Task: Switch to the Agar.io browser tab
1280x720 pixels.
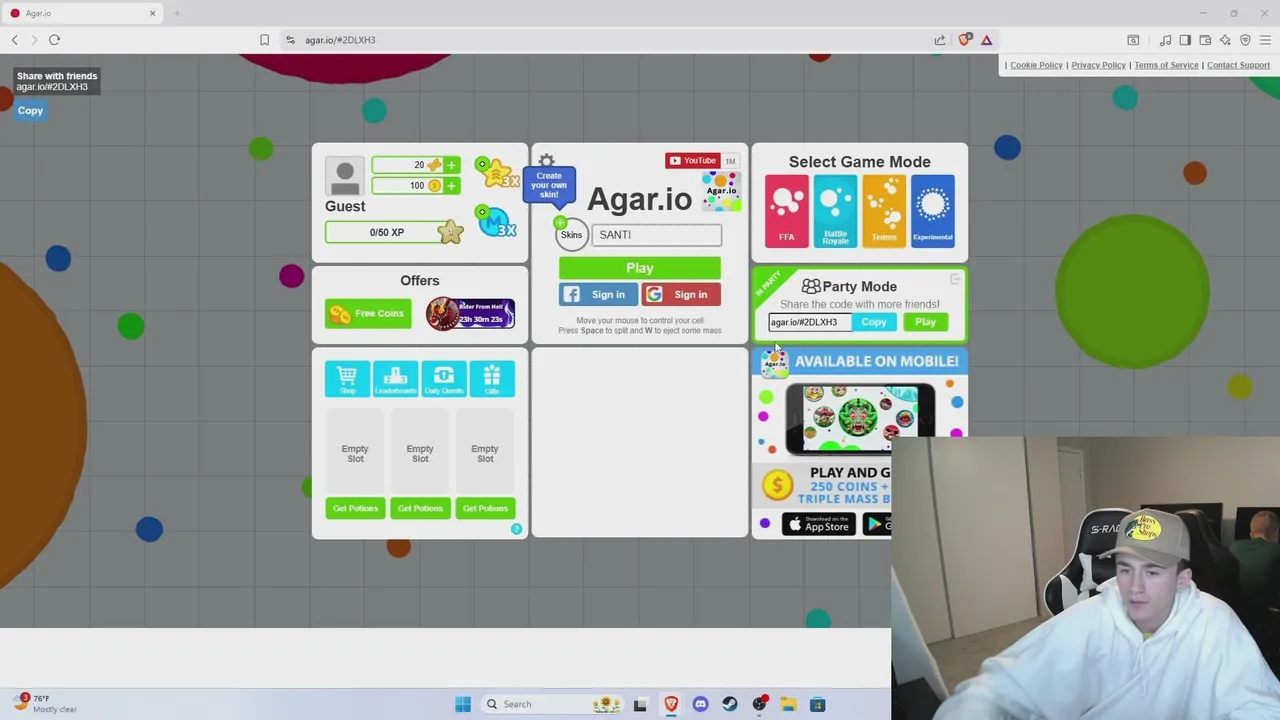Action: (80, 13)
